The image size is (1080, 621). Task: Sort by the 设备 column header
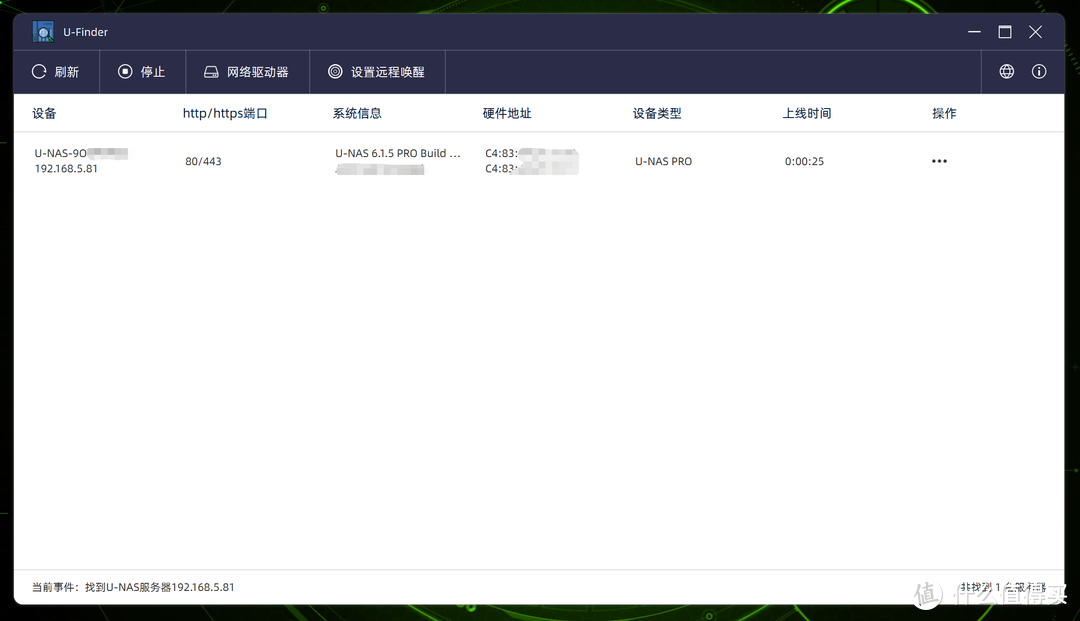[x=44, y=113]
